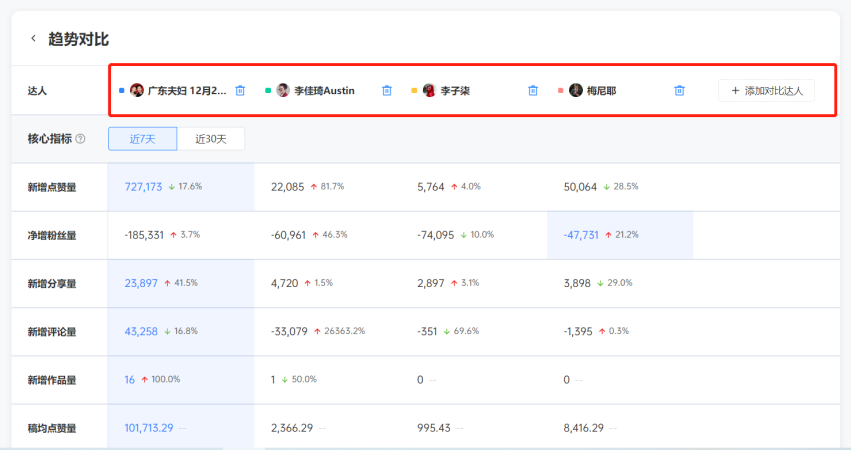
Task: Click the 李佳琦Austin avatar image
Action: coord(283,91)
